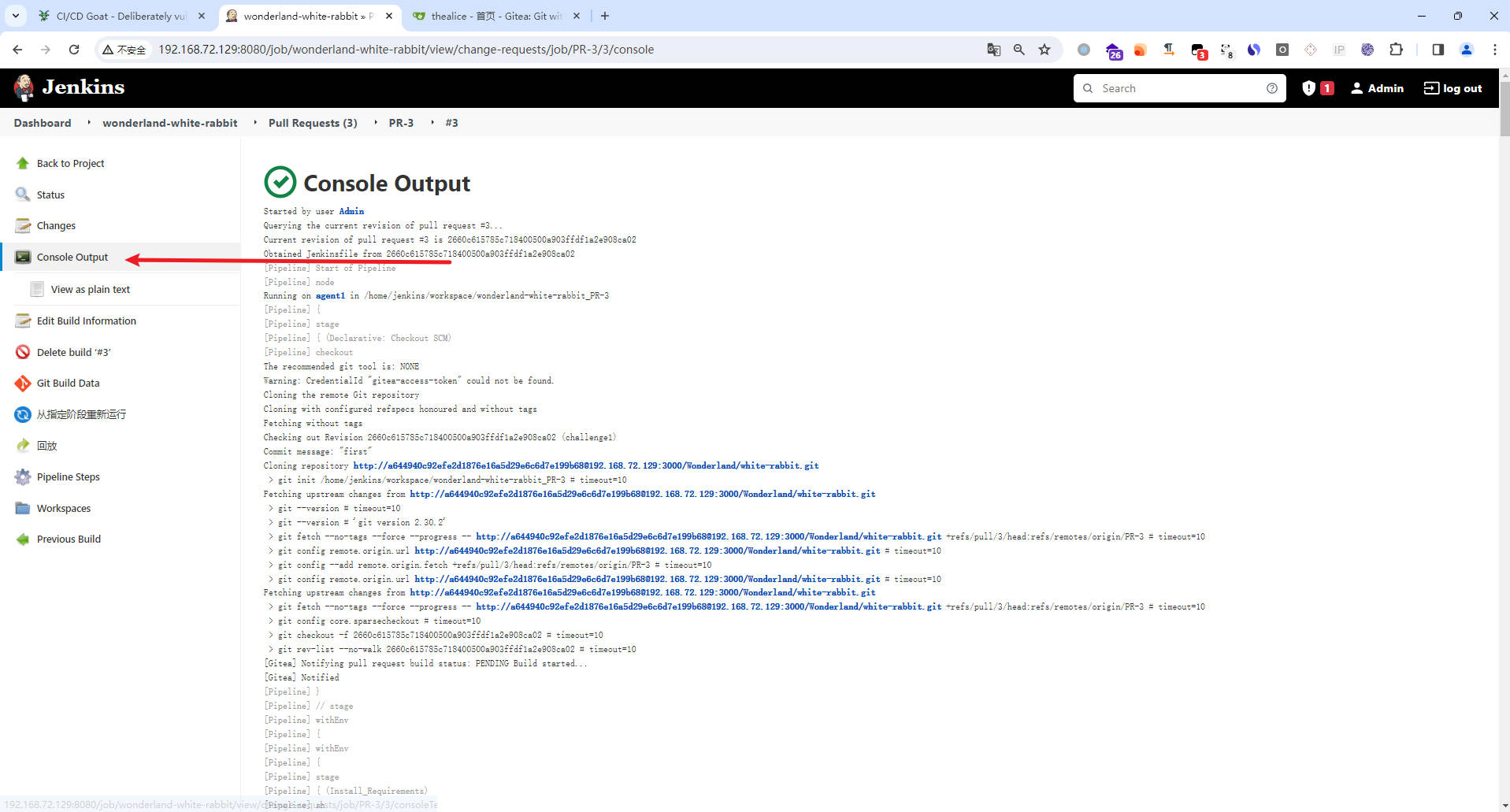Open a new browser tab
The image size is (1510, 812).
604,16
